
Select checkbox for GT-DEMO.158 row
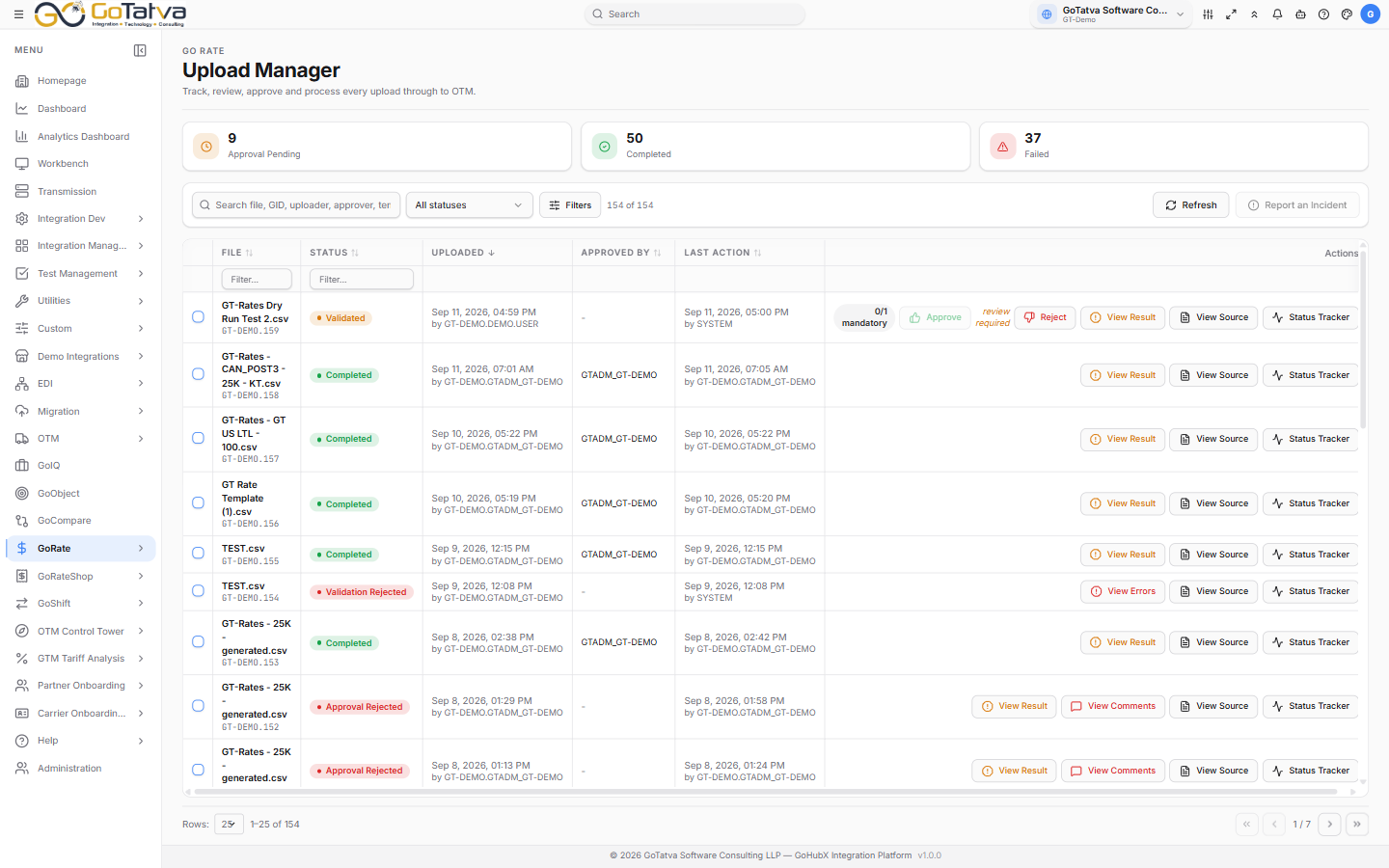coord(198,374)
